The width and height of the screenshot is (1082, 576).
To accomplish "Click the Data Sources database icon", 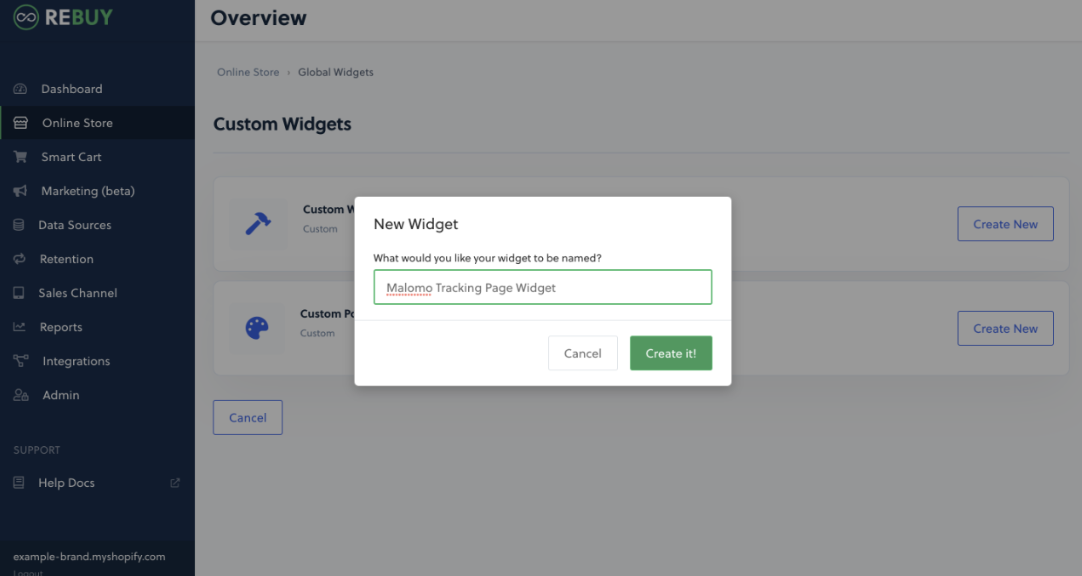I will click(19, 225).
